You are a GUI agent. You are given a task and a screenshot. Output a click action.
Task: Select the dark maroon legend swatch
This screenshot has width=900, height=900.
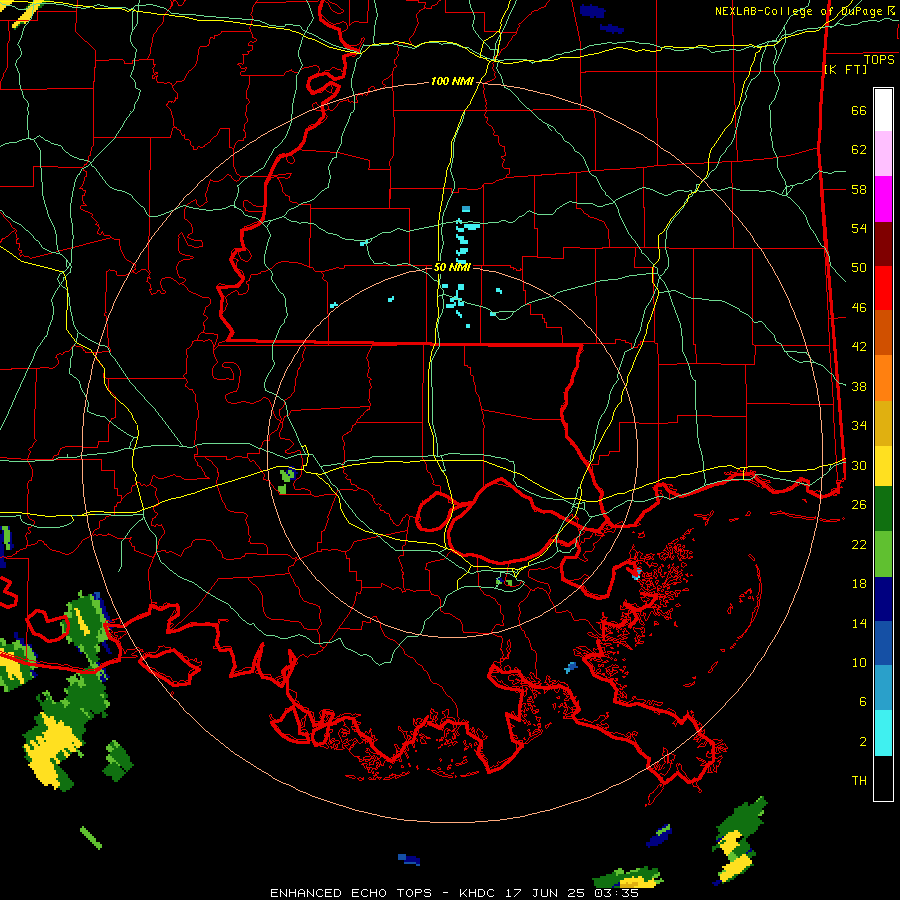[883, 245]
